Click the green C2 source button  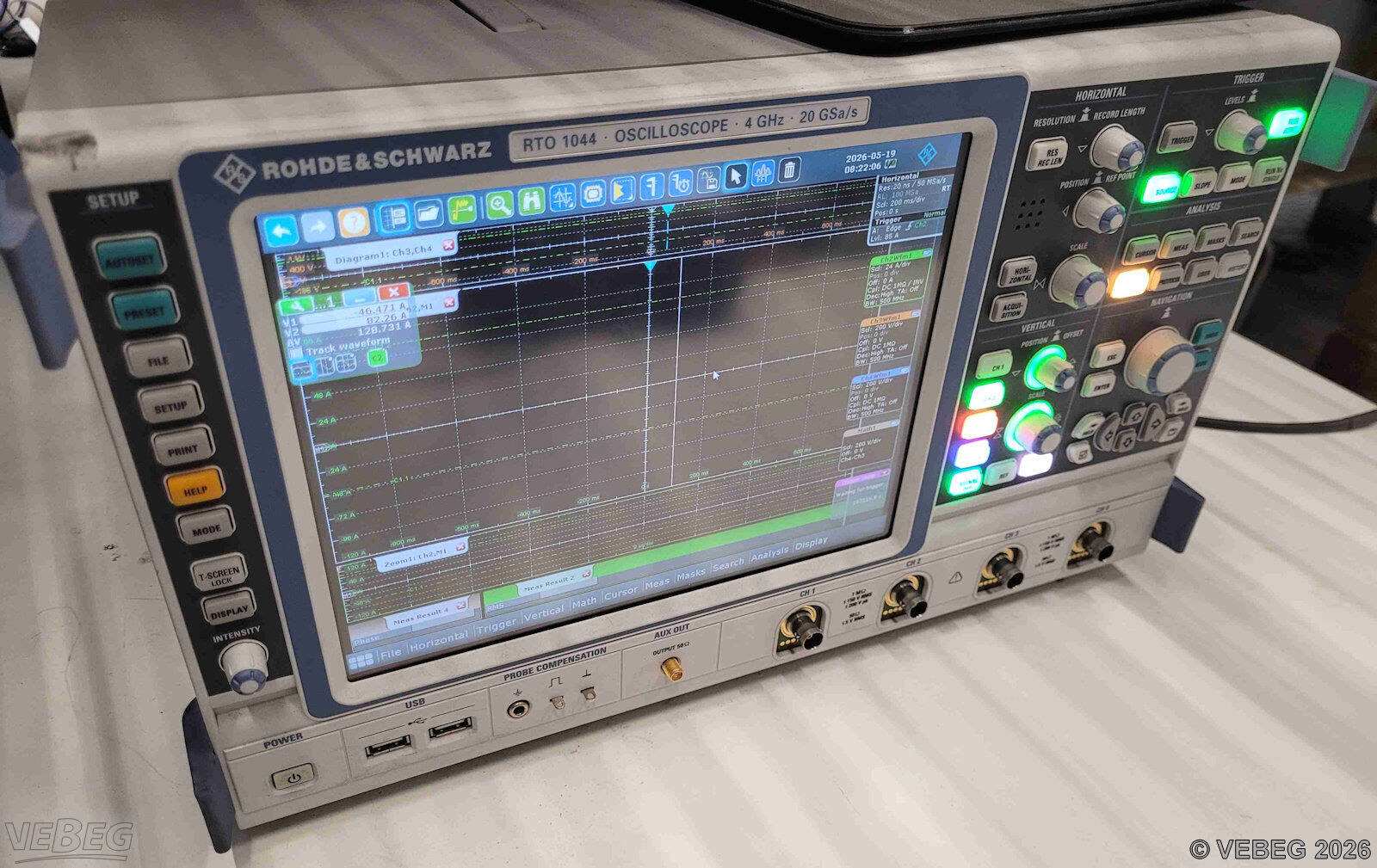click(x=377, y=358)
